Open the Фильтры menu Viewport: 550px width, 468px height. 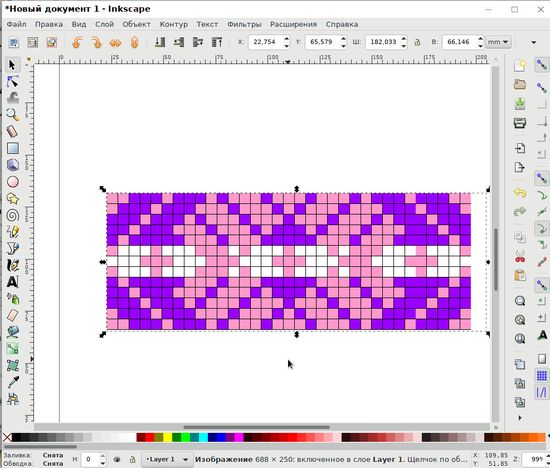pos(244,24)
